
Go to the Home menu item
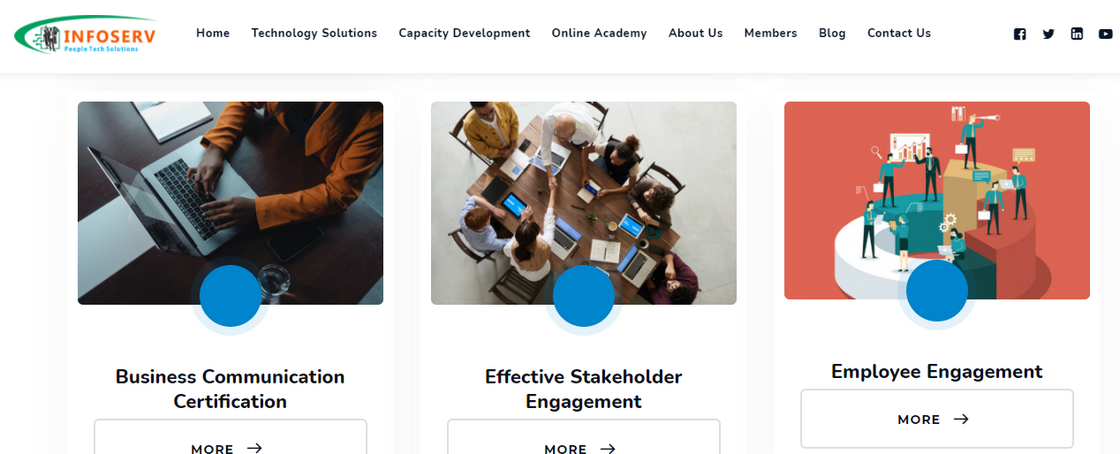tap(213, 33)
